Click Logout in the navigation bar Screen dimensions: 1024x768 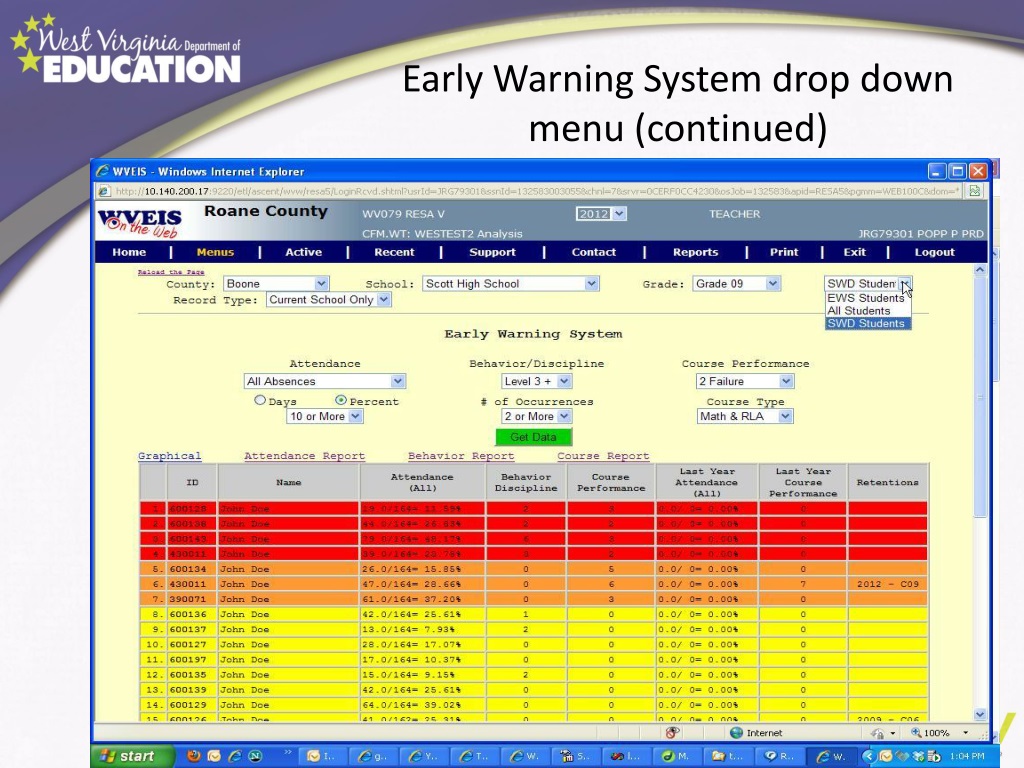pos(935,252)
